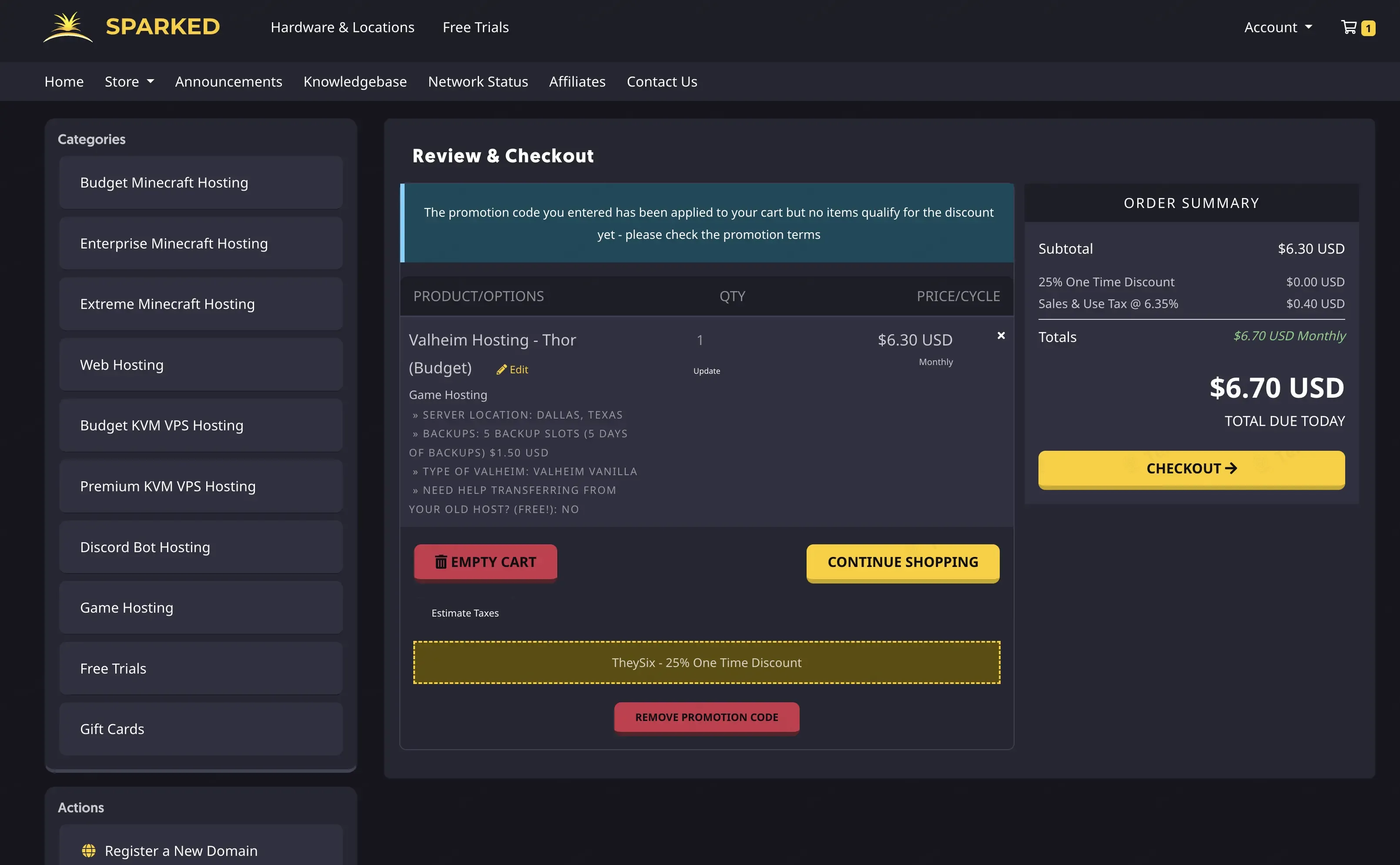Click the globe icon beside Register a New Domain
The height and width of the screenshot is (865, 1400).
[89, 851]
